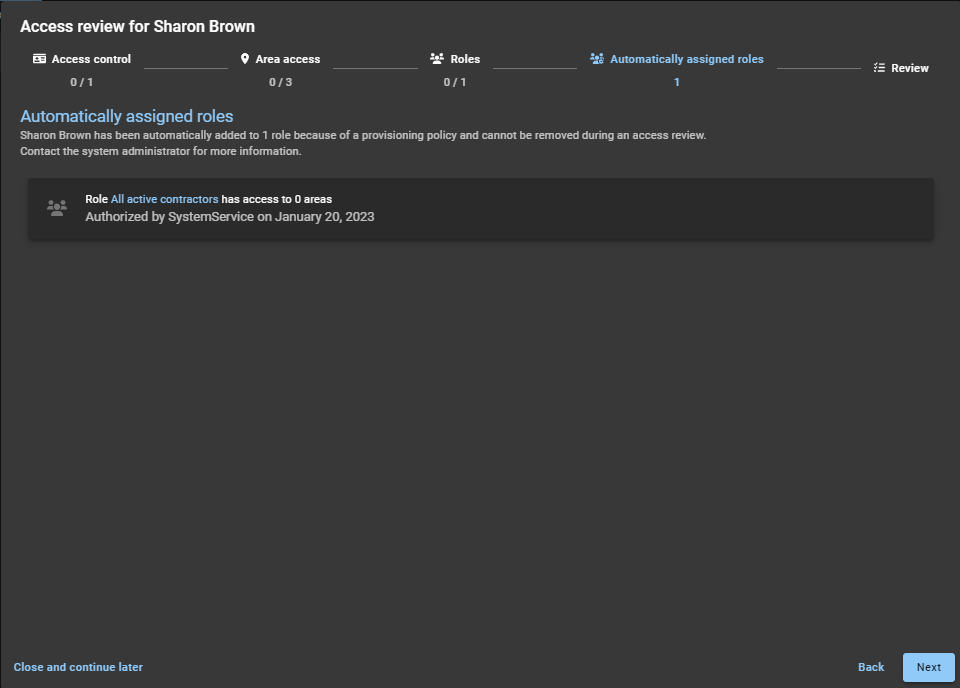This screenshot has height=688, width=960.
Task: Click the Roles step people icon
Action: (437, 59)
